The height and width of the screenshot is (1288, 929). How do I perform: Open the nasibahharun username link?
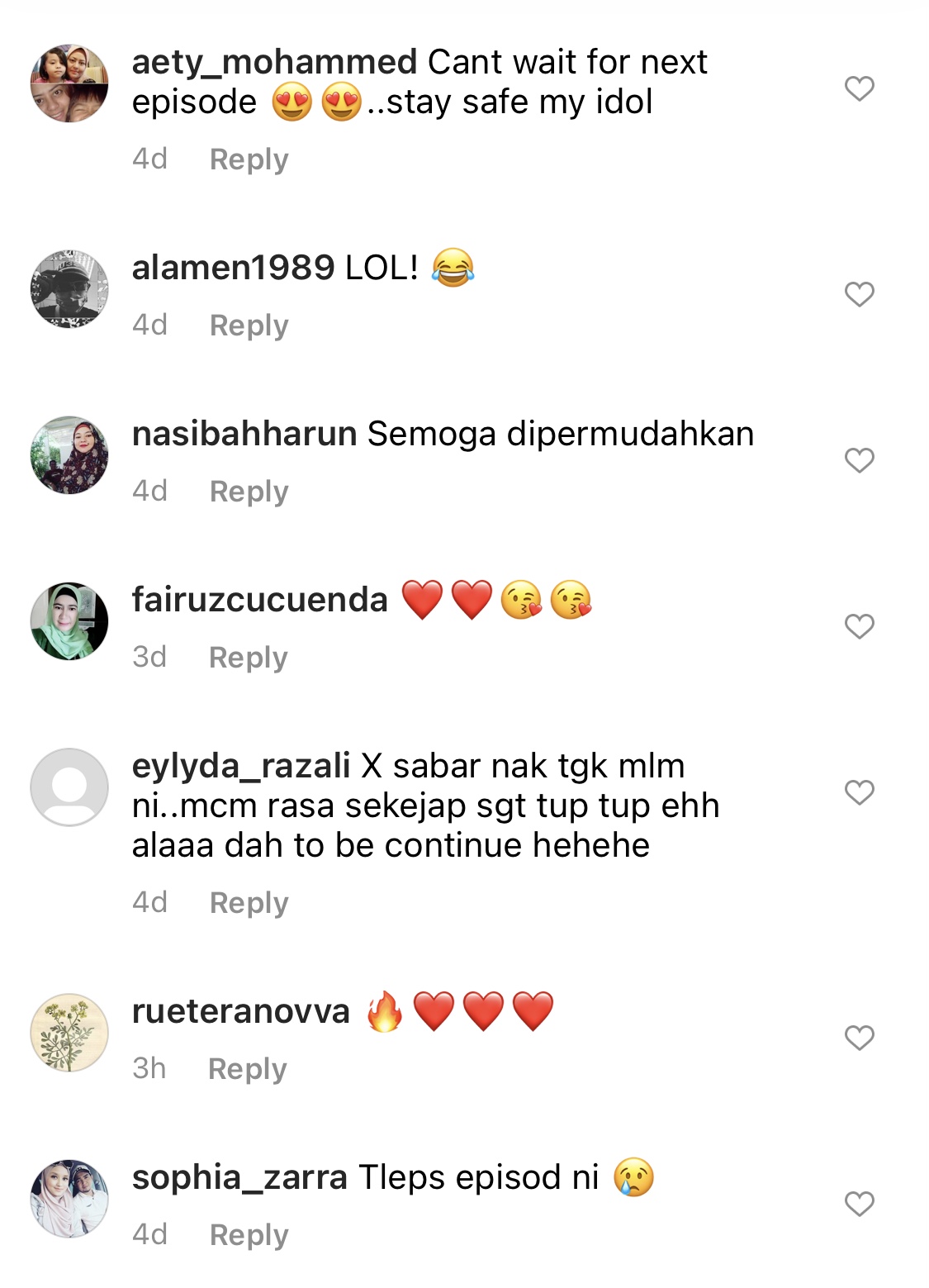pos(244,434)
